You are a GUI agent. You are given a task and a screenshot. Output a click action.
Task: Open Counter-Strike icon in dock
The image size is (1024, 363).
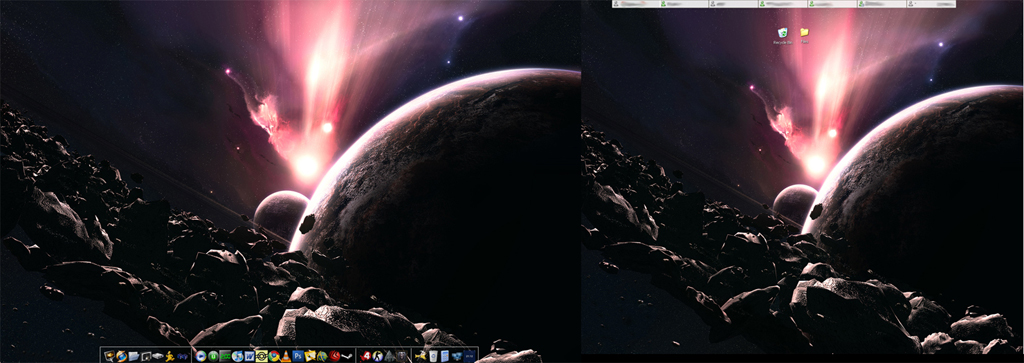377,356
